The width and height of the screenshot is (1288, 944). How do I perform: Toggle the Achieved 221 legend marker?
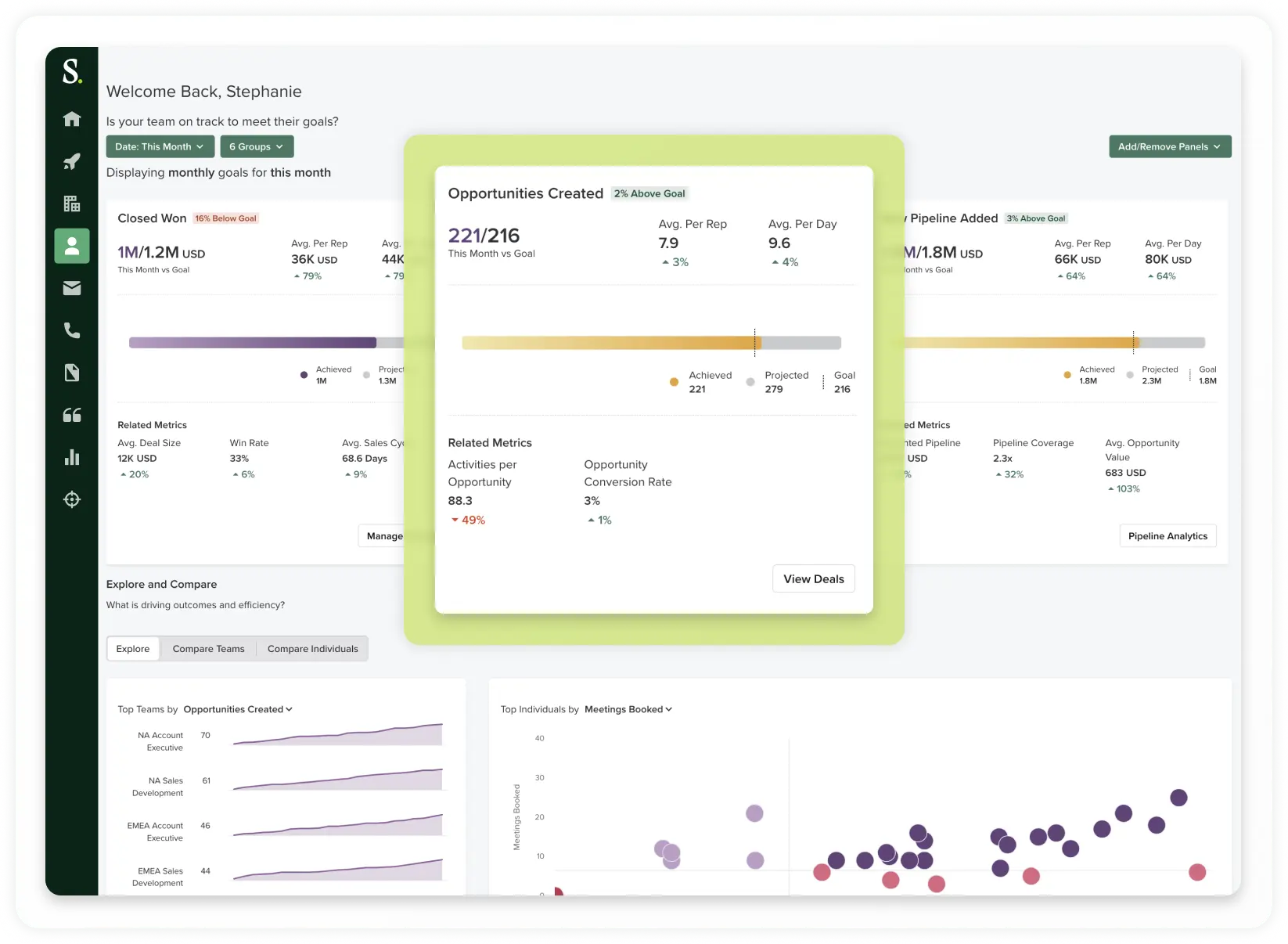[x=674, y=382]
